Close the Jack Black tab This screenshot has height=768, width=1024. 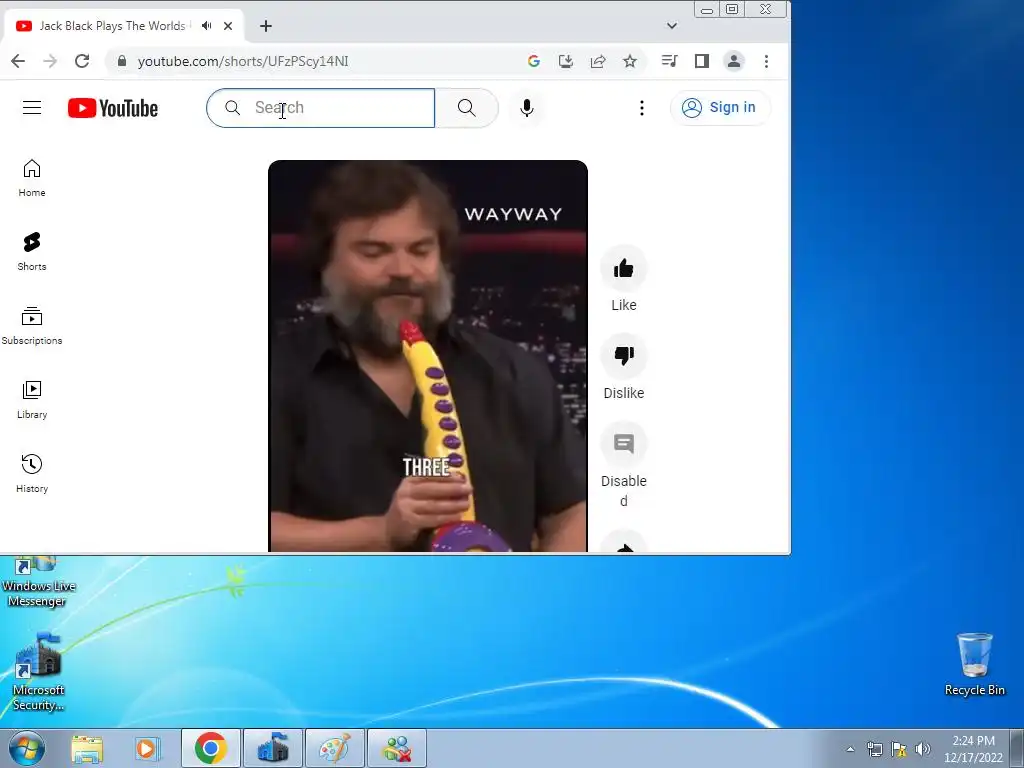(x=228, y=26)
